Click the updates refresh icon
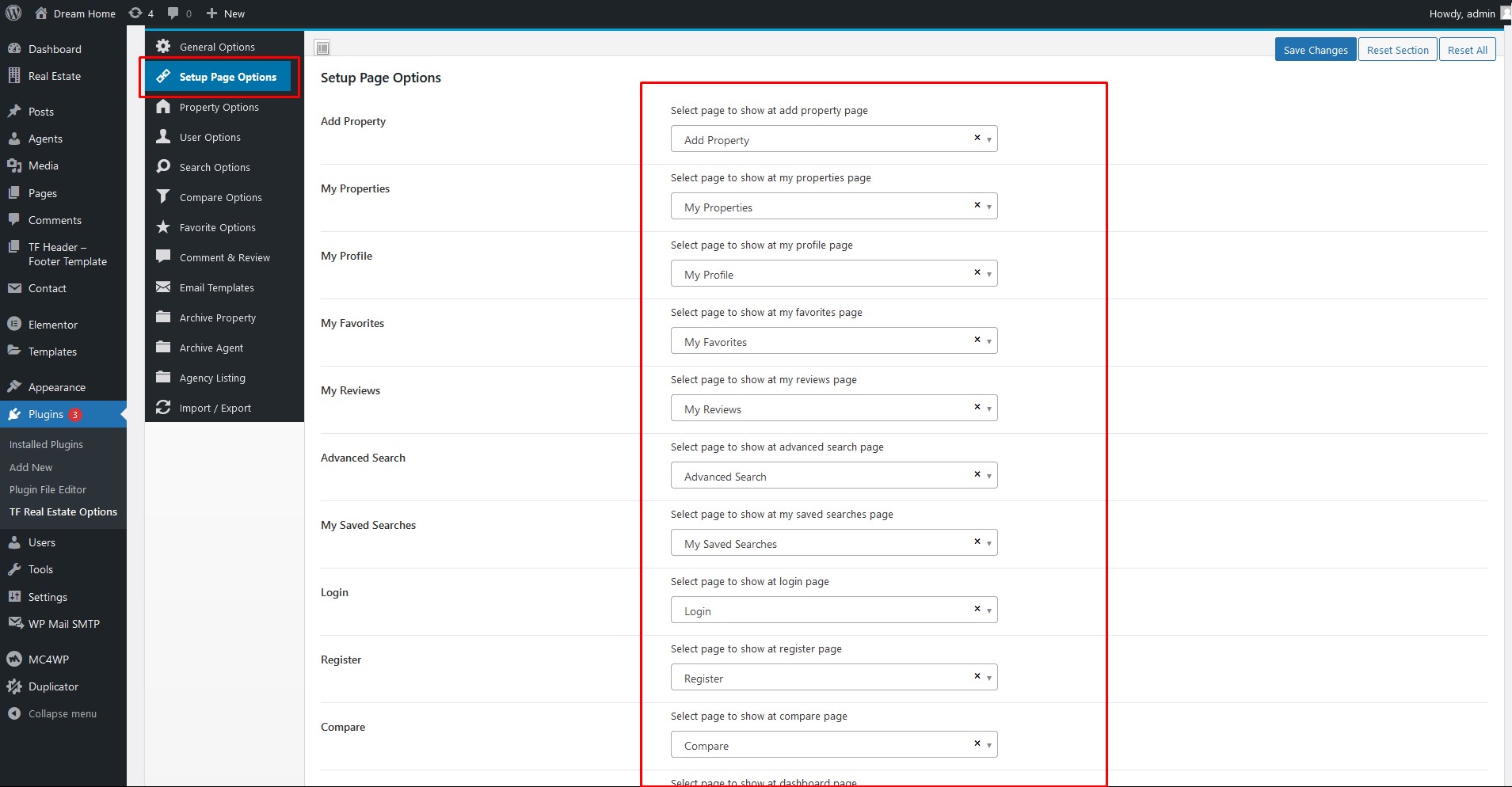This screenshot has width=1512, height=787. click(x=135, y=13)
